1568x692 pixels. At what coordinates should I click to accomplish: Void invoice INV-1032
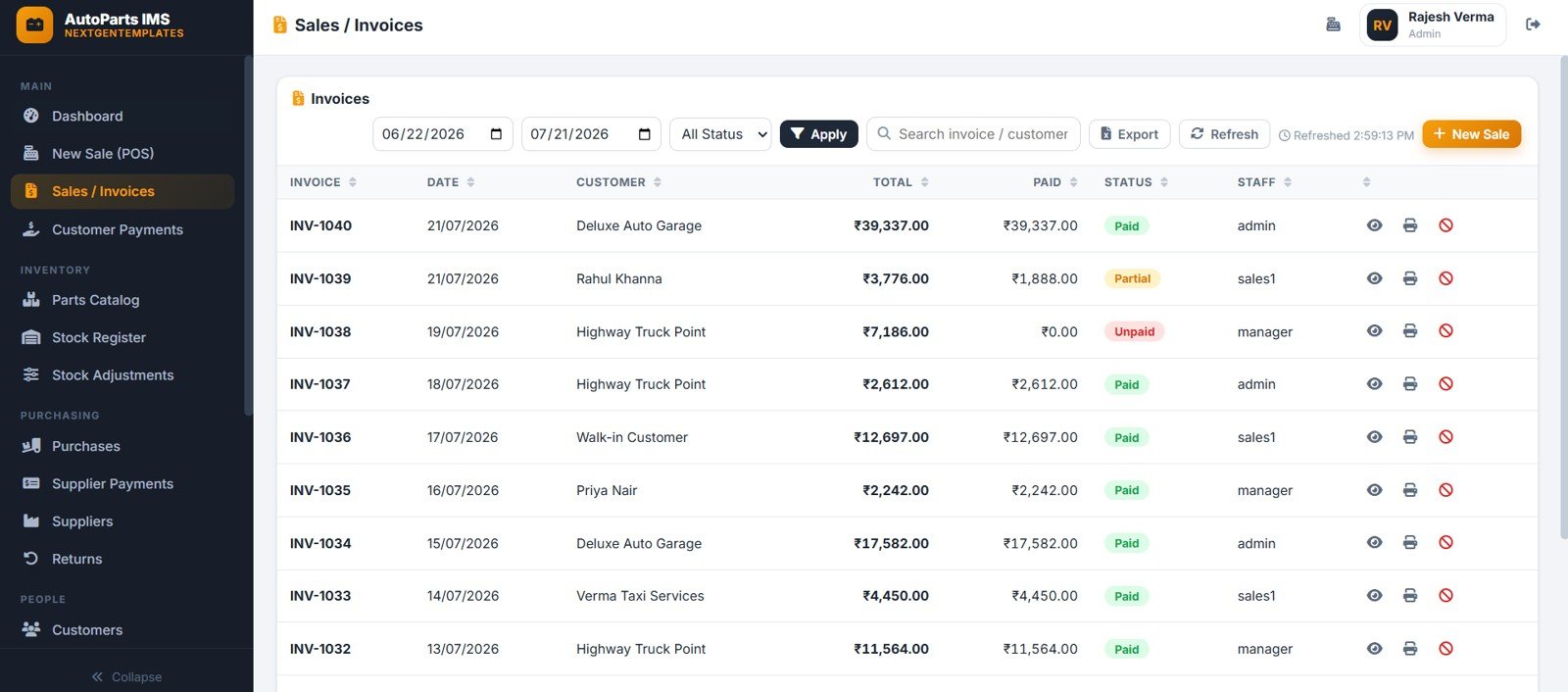1445,649
